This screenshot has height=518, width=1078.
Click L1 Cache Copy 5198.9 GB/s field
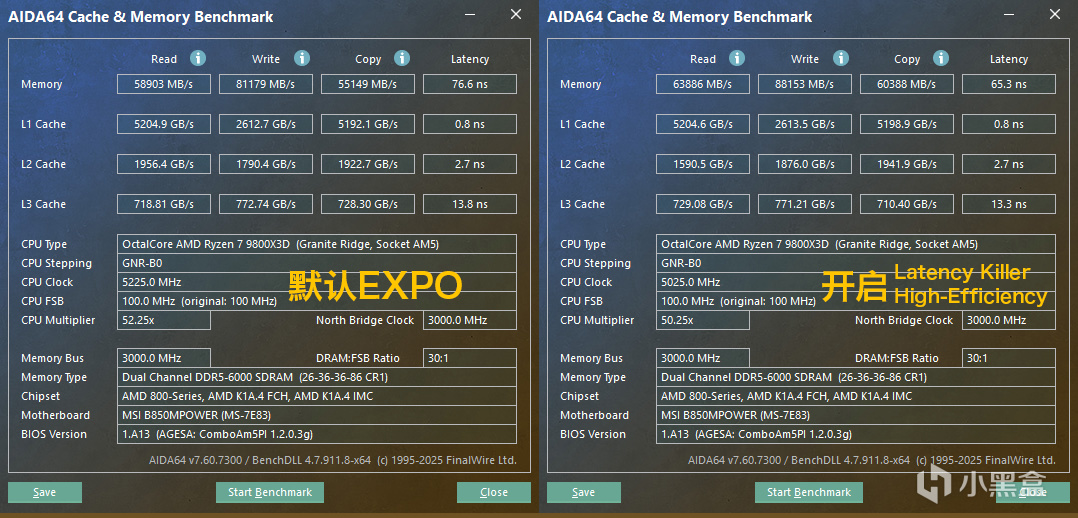907,124
